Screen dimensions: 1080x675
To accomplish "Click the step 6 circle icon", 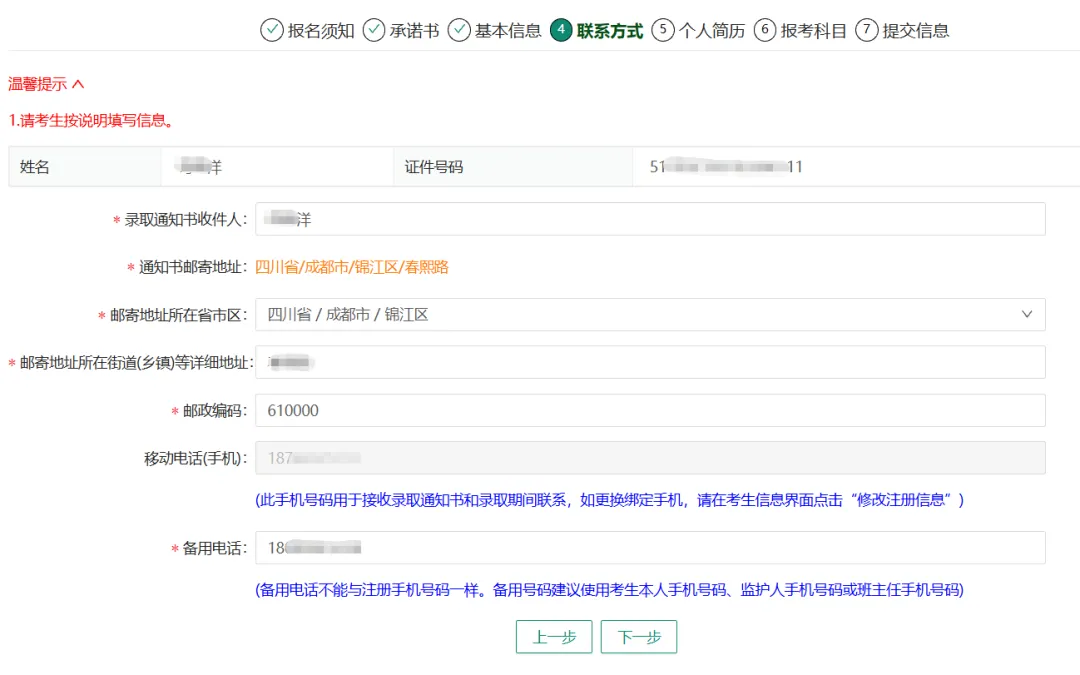I will [765, 30].
